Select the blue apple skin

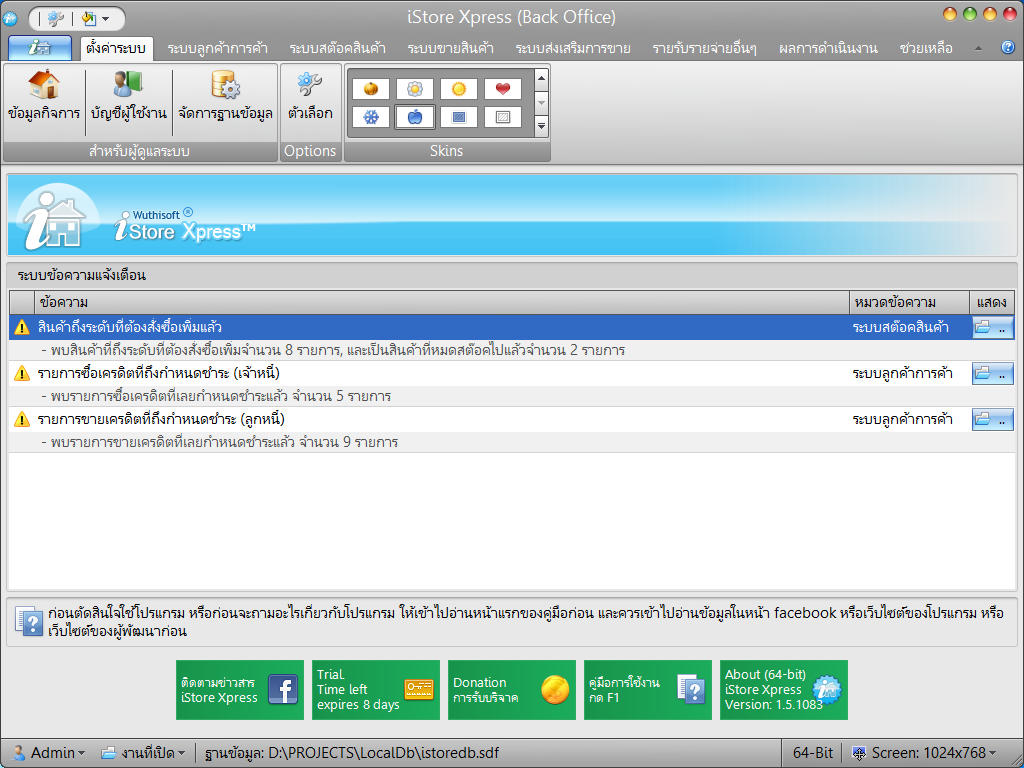pyautogui.click(x=415, y=118)
